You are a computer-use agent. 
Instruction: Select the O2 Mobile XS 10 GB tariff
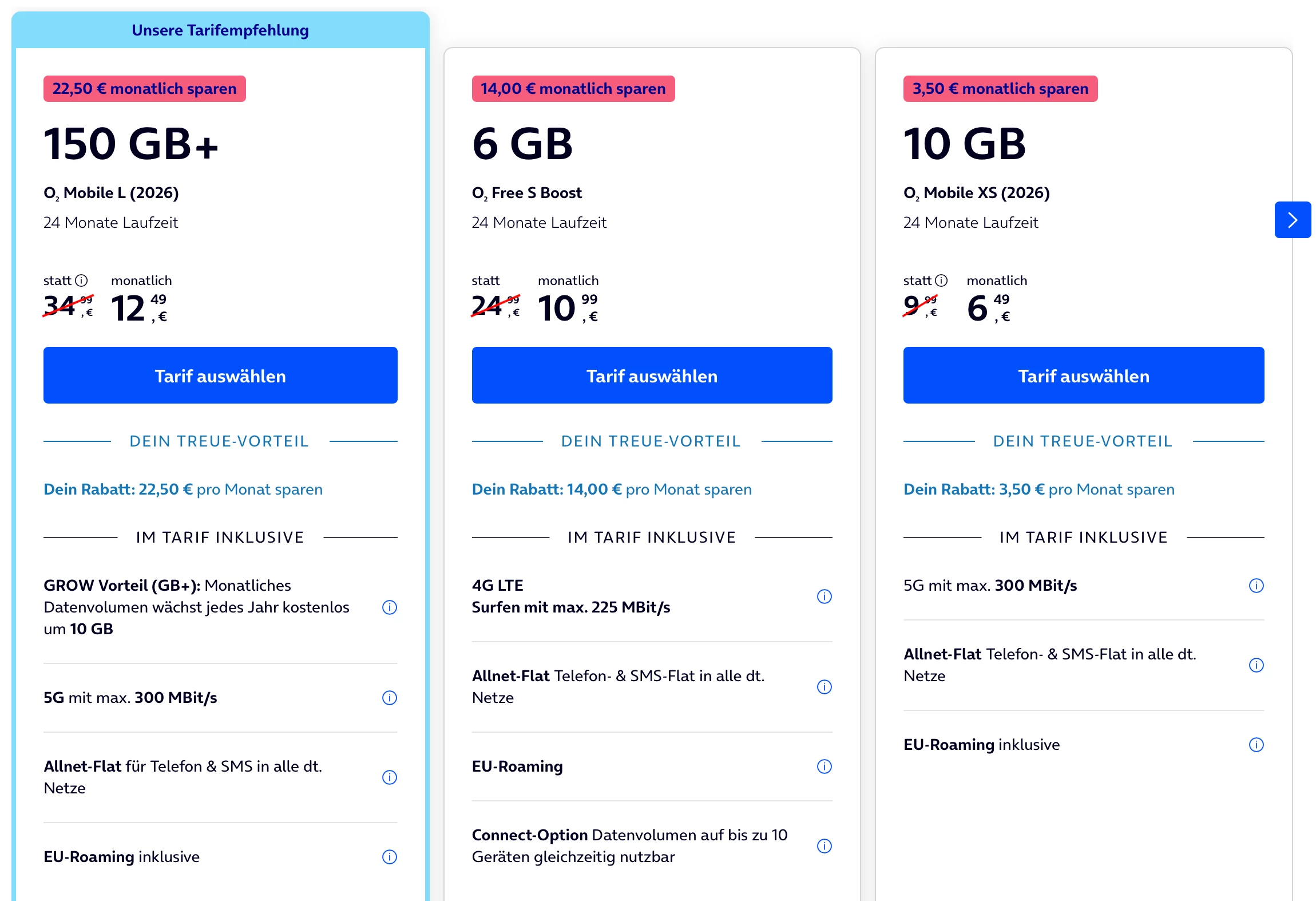1084,376
